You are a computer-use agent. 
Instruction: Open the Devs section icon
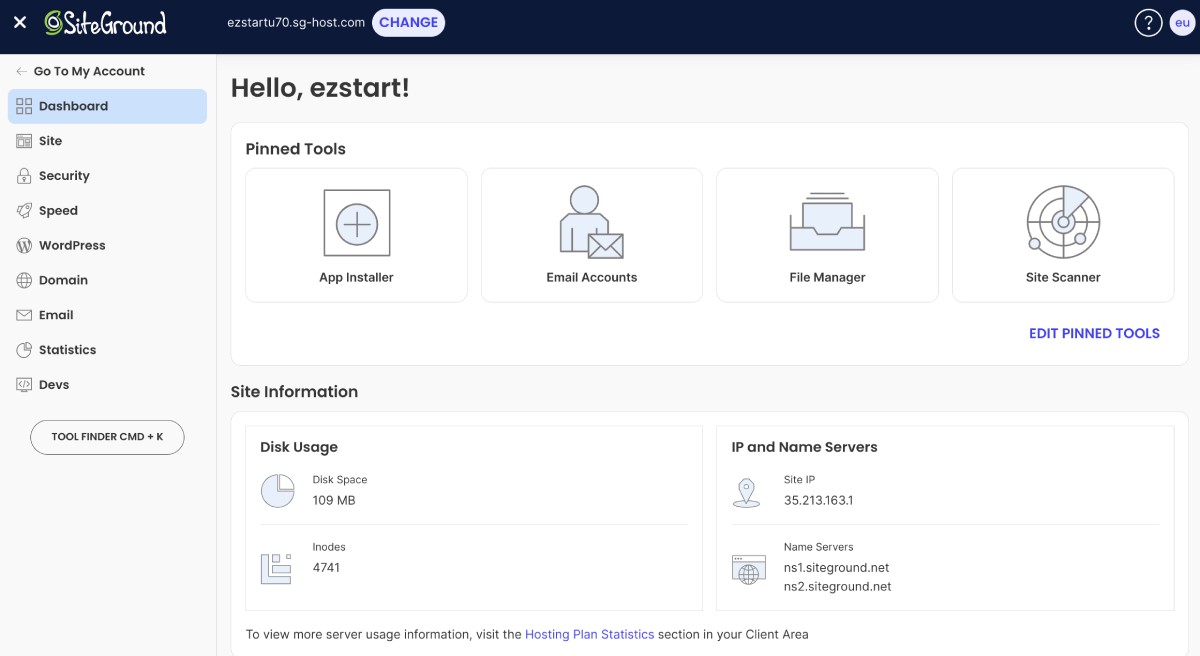pos(22,384)
